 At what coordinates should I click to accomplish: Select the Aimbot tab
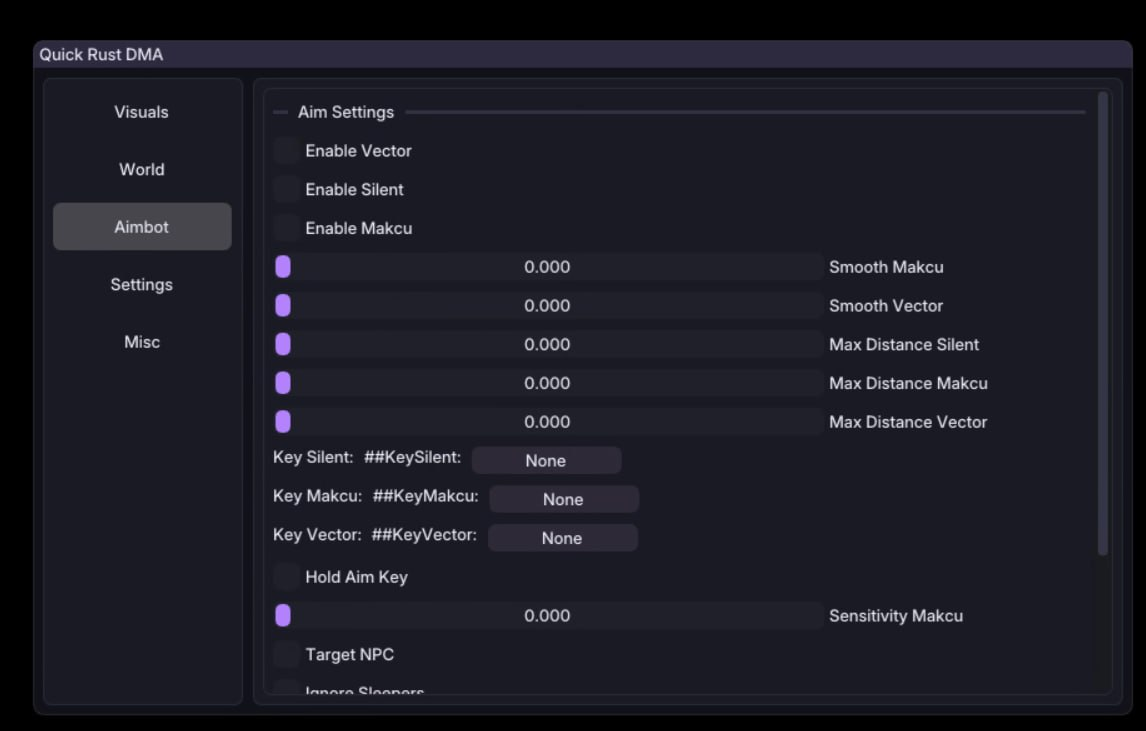[141, 226]
